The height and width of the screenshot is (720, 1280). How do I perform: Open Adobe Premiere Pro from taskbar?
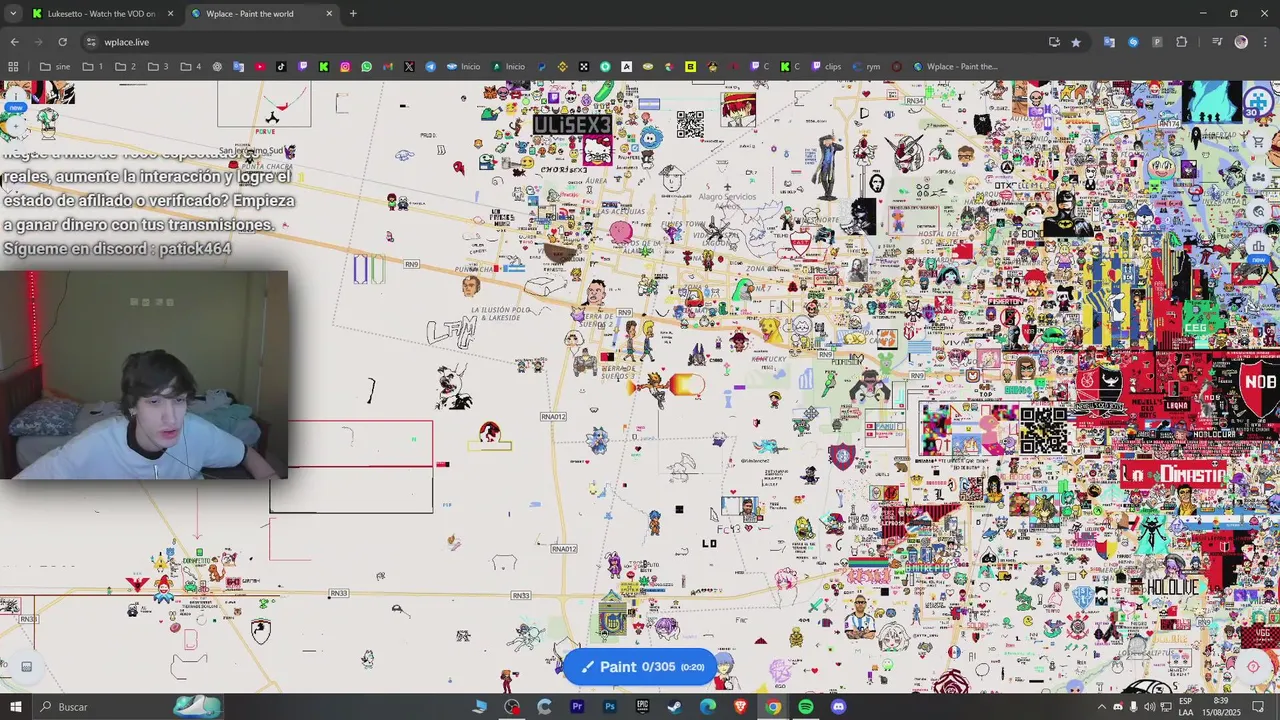click(577, 707)
